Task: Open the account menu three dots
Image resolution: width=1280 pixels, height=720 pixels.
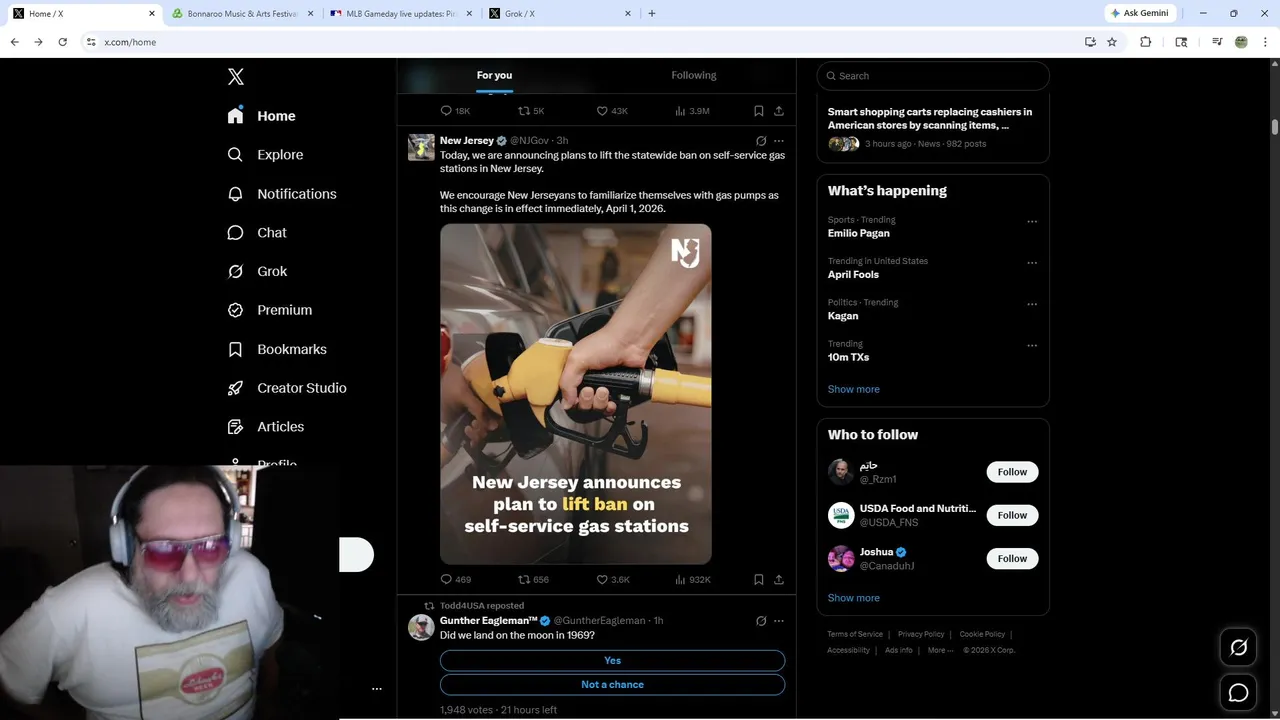Action: [377, 689]
